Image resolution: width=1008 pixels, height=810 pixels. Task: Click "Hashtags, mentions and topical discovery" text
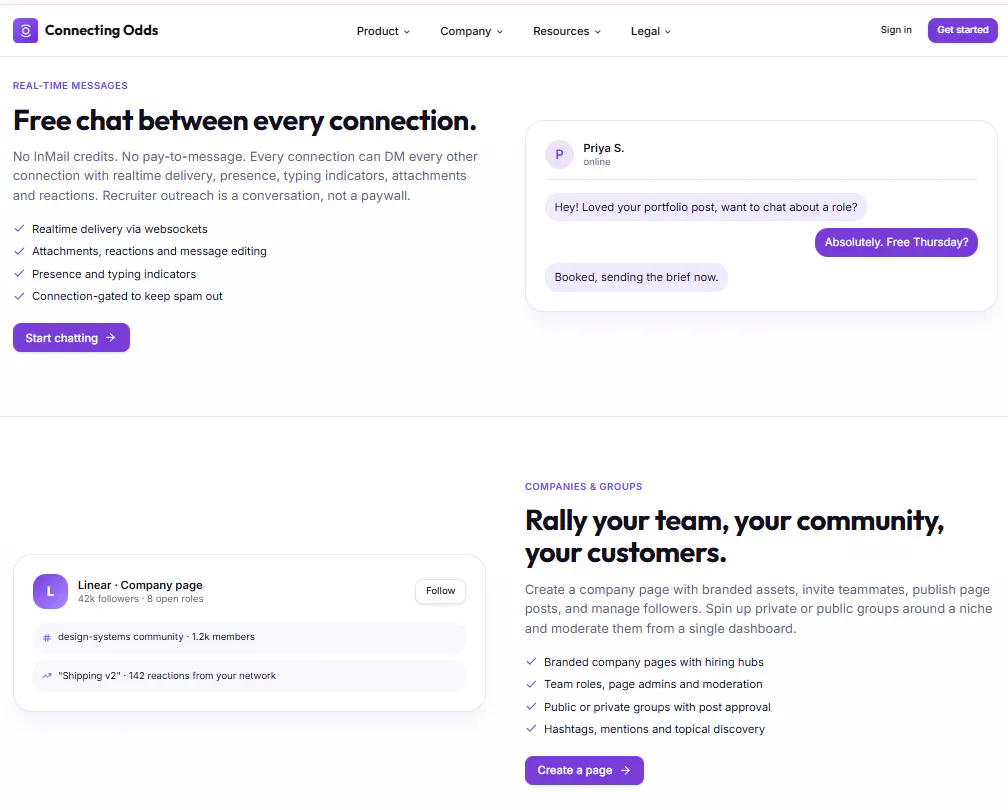(x=654, y=729)
